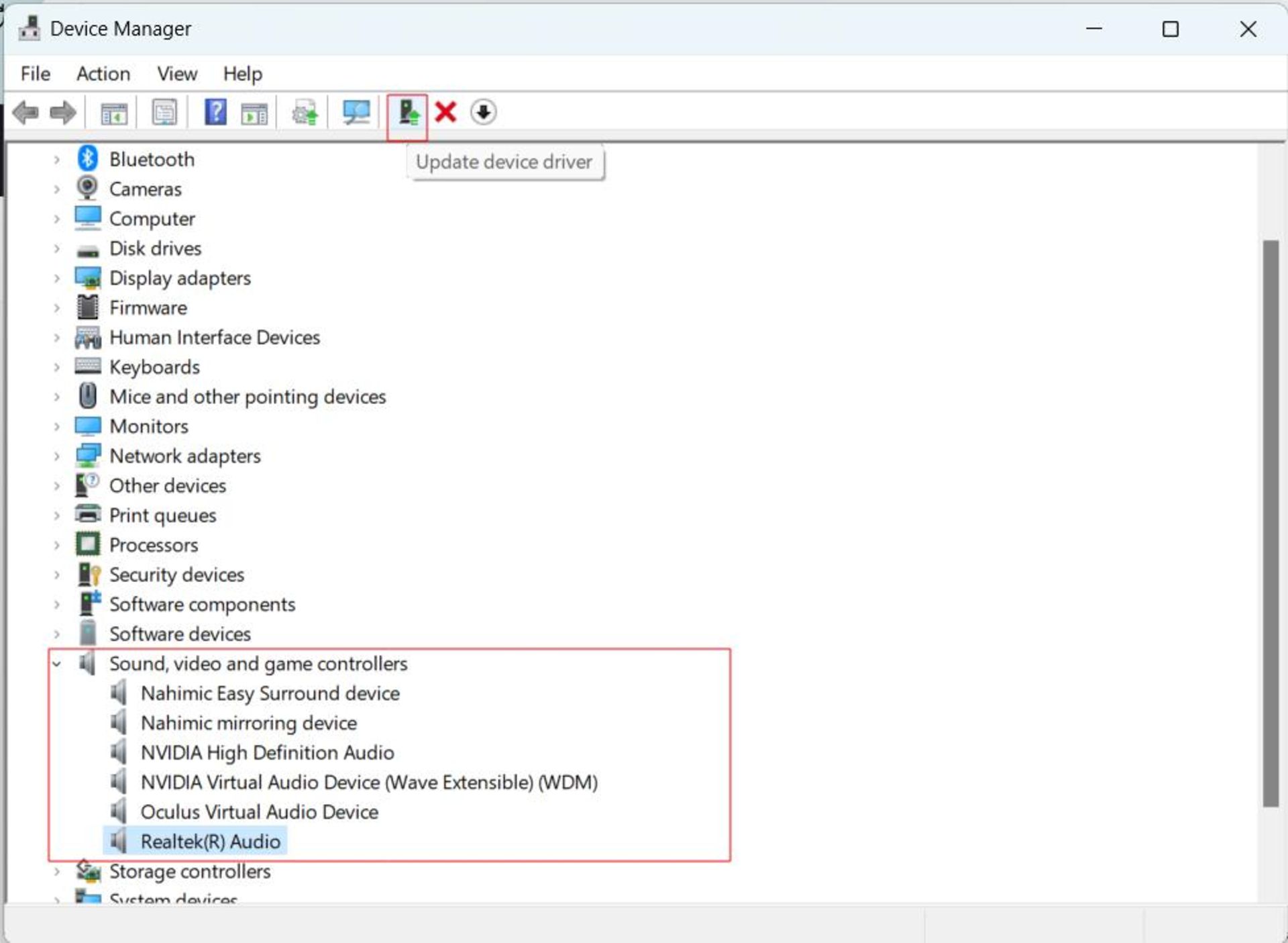This screenshot has width=1288, height=943.
Task: Expand the Computer category
Action: (57, 219)
